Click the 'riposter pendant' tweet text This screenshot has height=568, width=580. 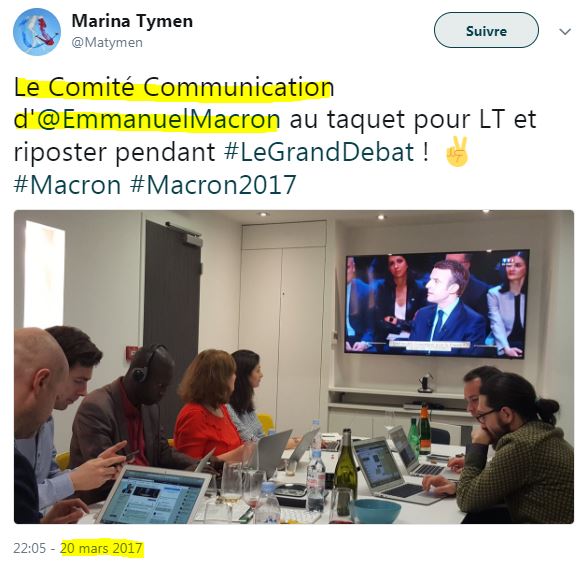(x=114, y=152)
